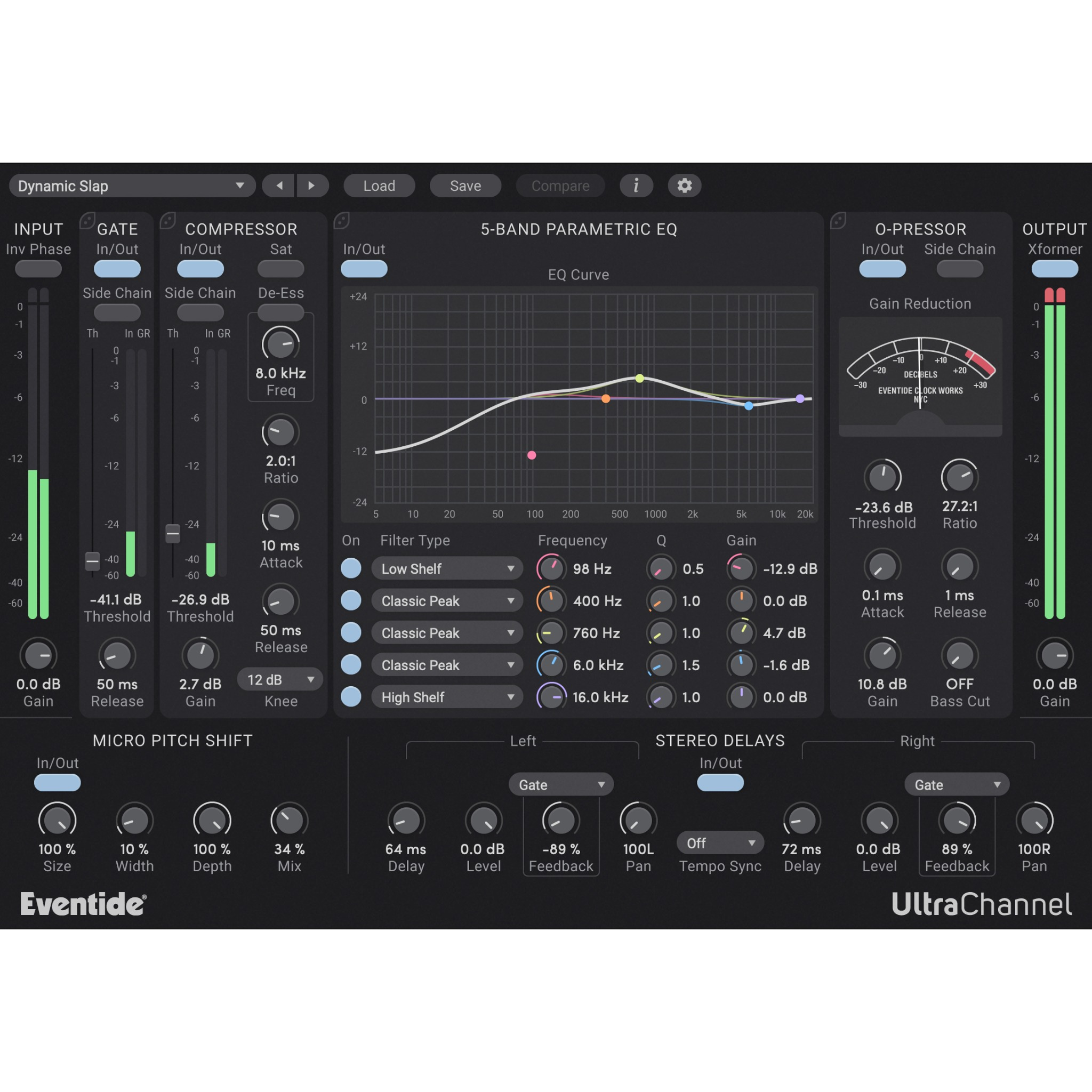The height and width of the screenshot is (1092, 1092).
Task: Open the 12 dB Knee dropdown
Action: (x=280, y=679)
